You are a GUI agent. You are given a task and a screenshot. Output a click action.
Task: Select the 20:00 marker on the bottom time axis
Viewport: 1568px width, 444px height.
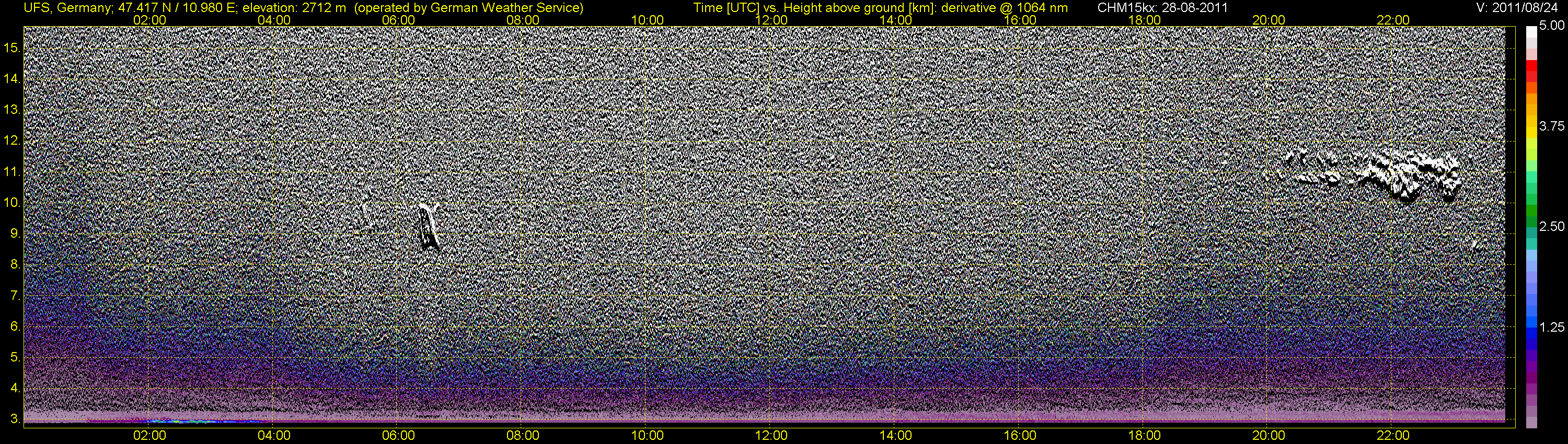tap(1269, 436)
